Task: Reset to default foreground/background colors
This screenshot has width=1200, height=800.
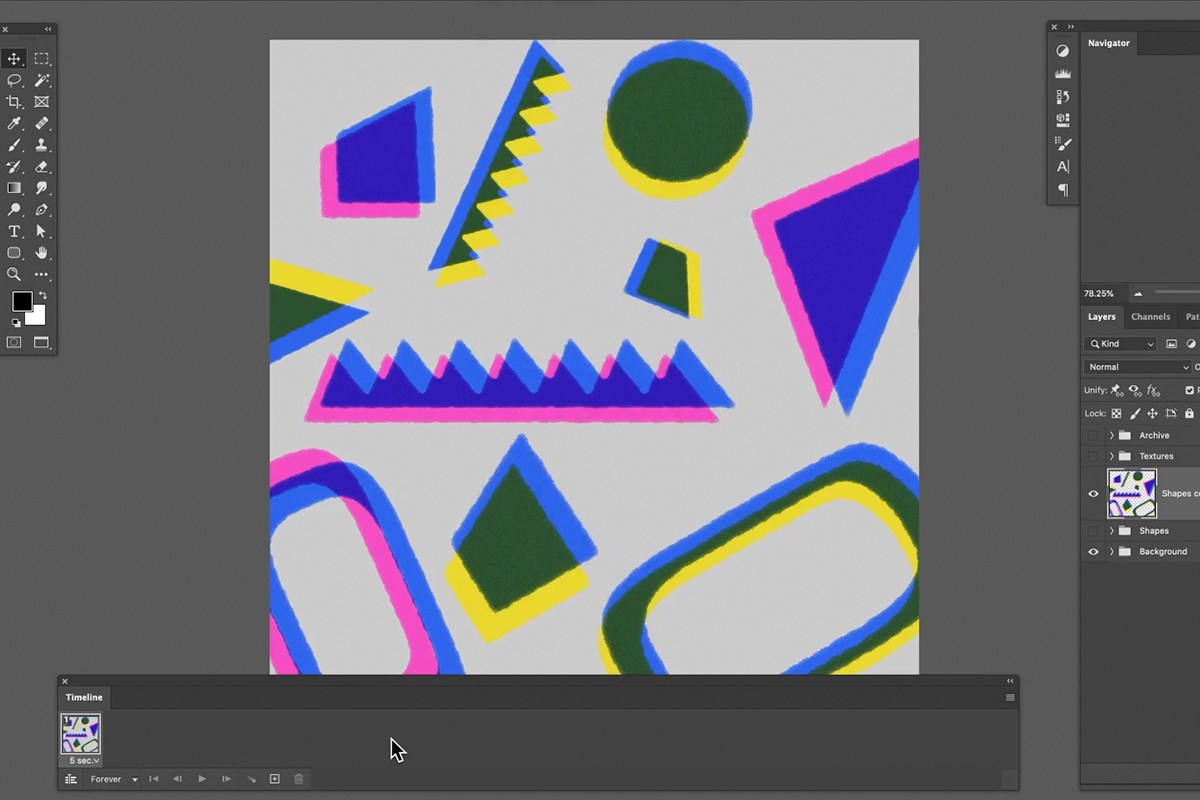Action: click(15, 323)
